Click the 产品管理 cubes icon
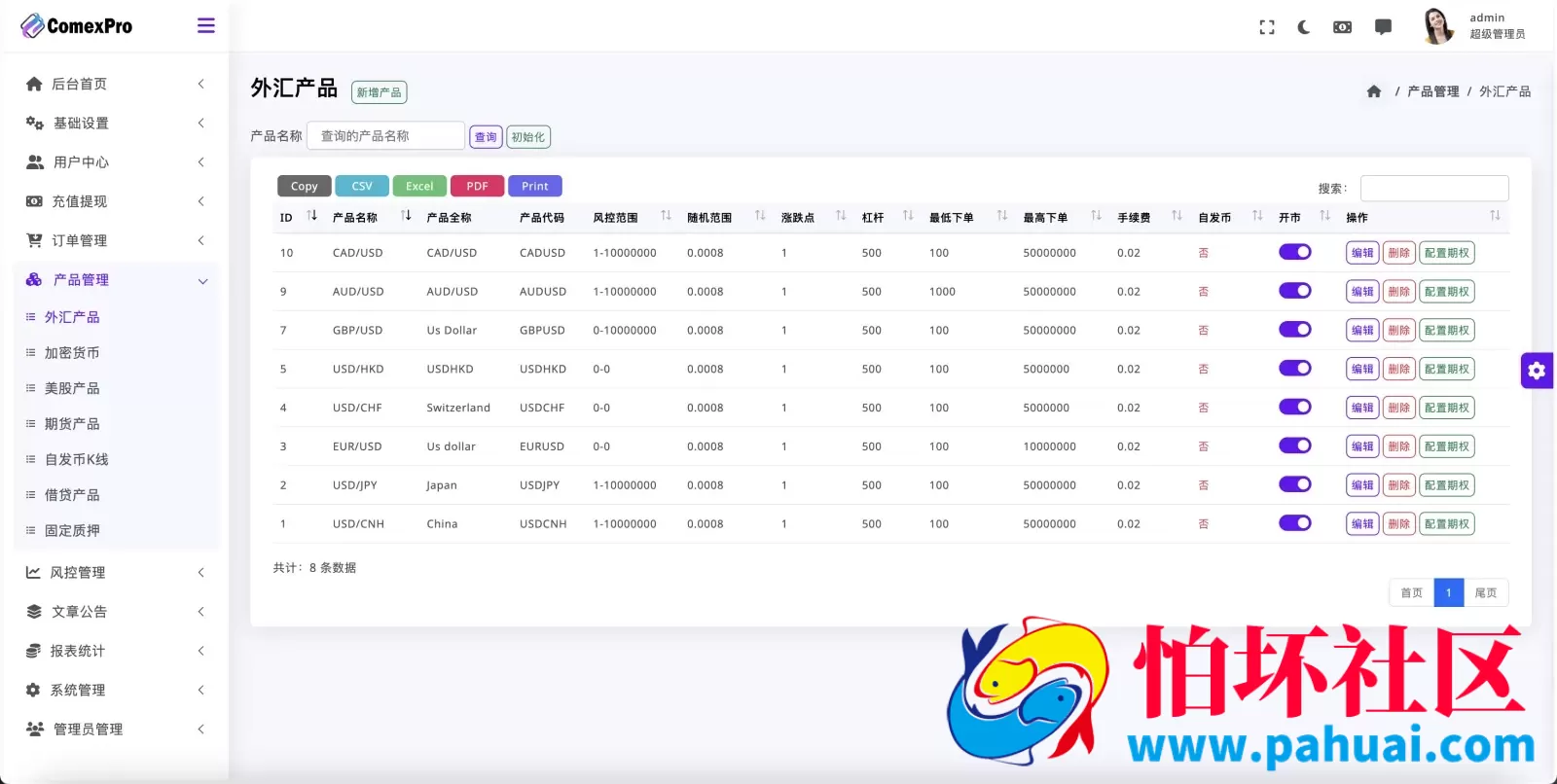The height and width of the screenshot is (784, 1557). (34, 279)
